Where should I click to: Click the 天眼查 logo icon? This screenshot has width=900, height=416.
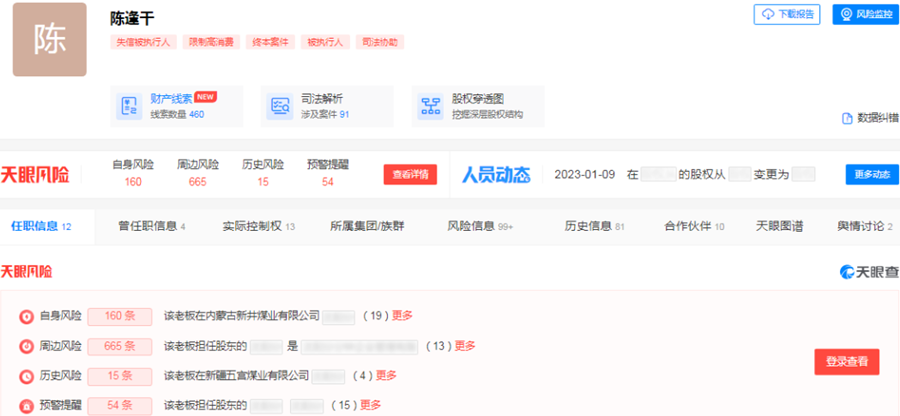[847, 272]
